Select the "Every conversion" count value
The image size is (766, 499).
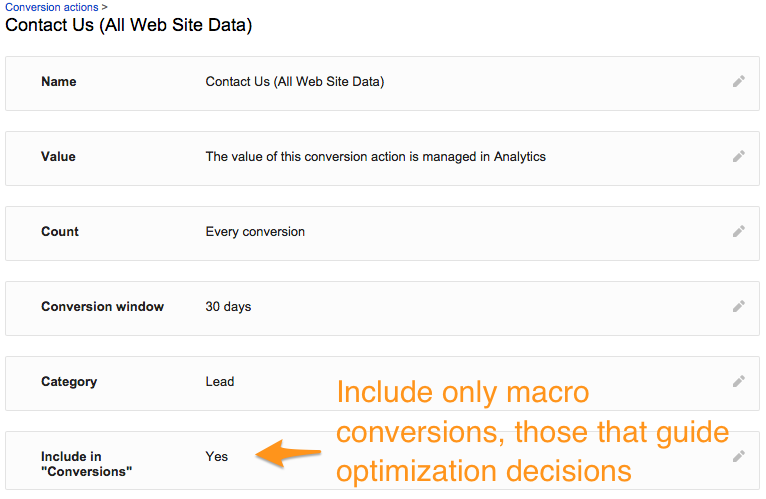[255, 232]
